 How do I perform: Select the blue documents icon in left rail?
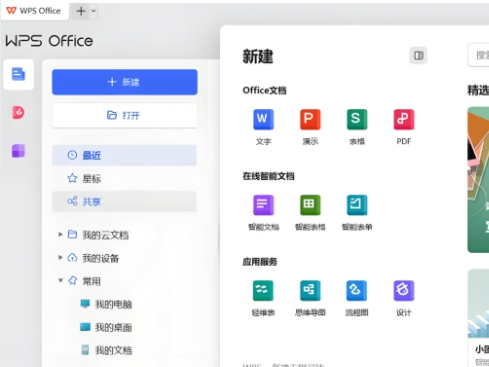point(18,74)
